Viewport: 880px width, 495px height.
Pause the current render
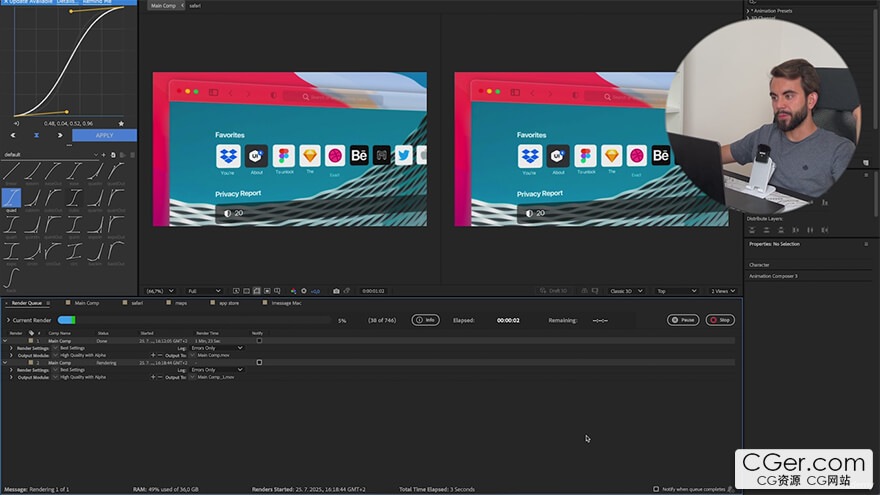click(x=683, y=320)
